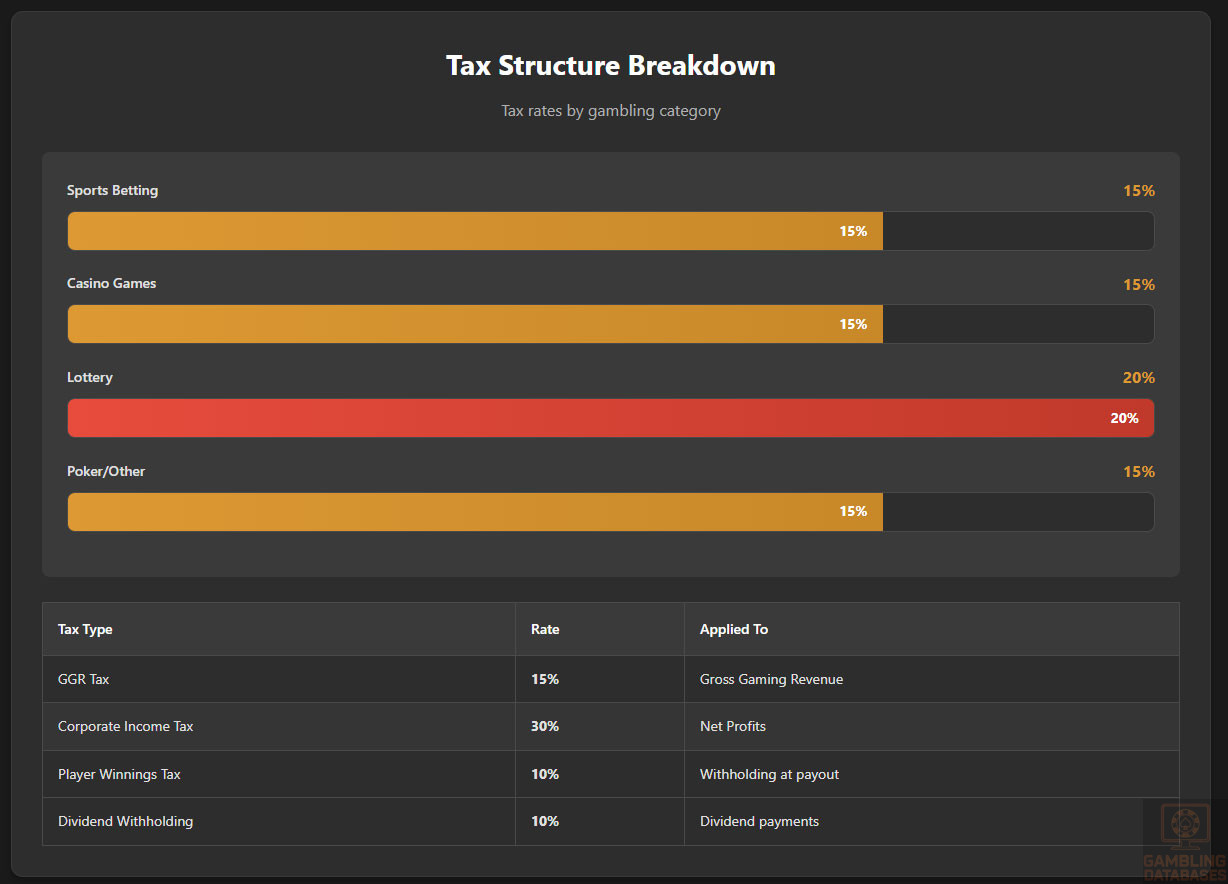Click the Rate column header

point(545,629)
